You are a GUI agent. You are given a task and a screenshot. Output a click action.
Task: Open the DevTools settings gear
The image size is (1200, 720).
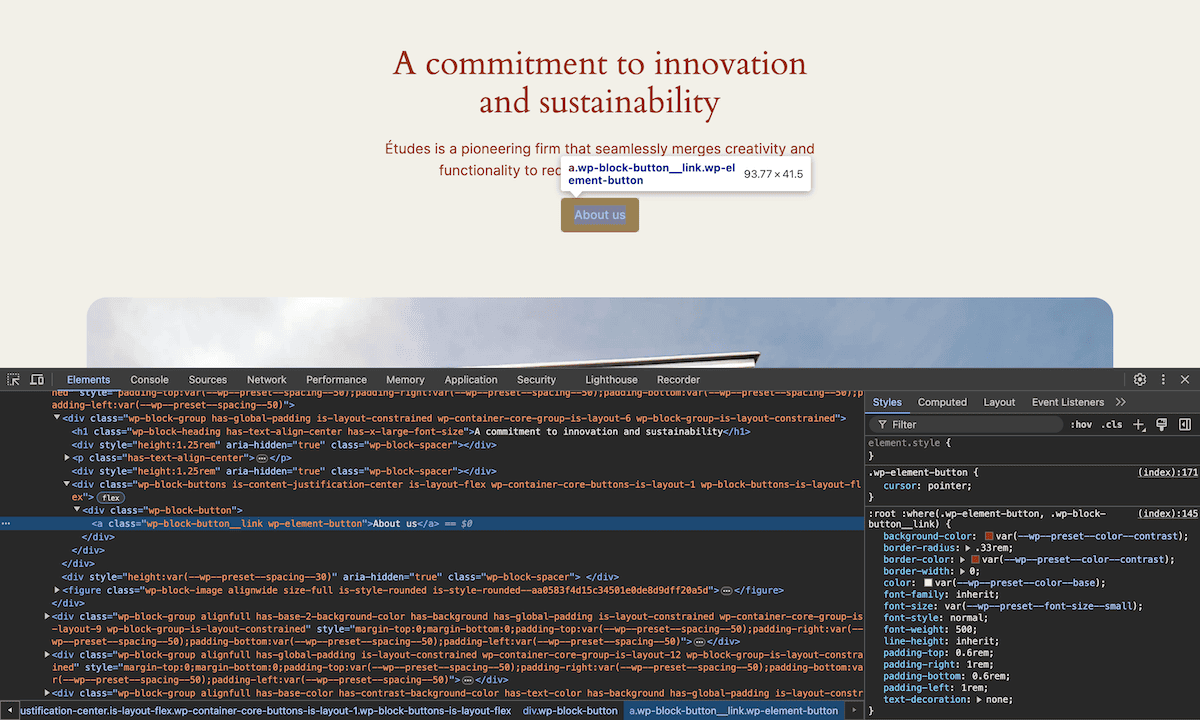tap(1139, 380)
